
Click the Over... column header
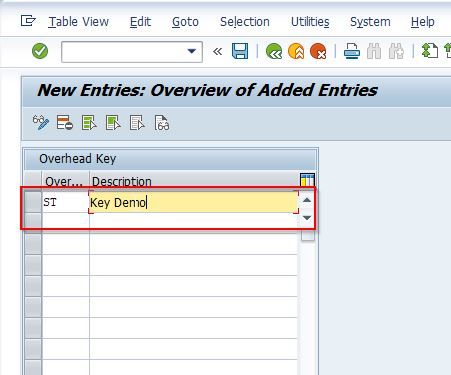point(66,181)
